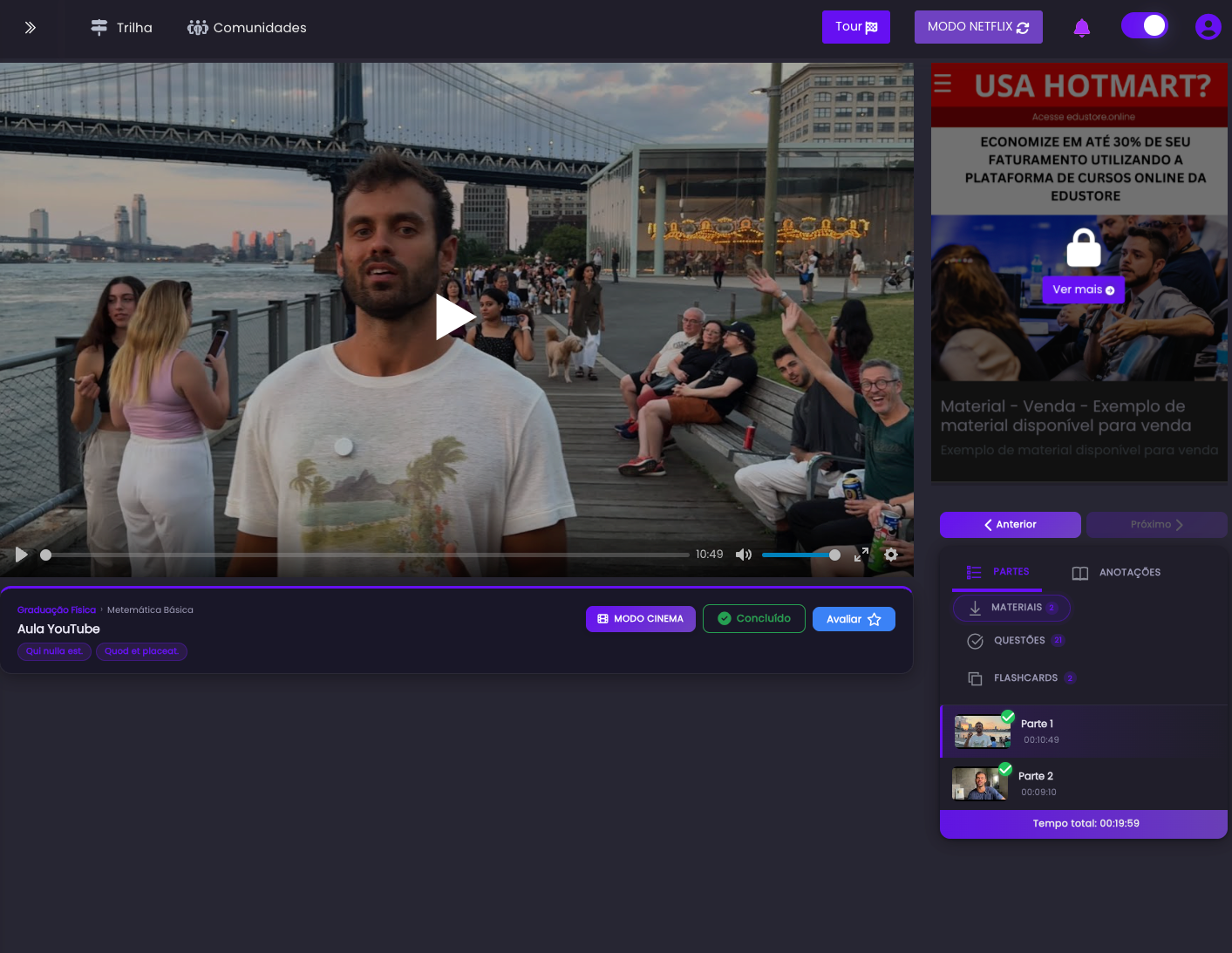Open the user profile avatar icon

point(1208,27)
